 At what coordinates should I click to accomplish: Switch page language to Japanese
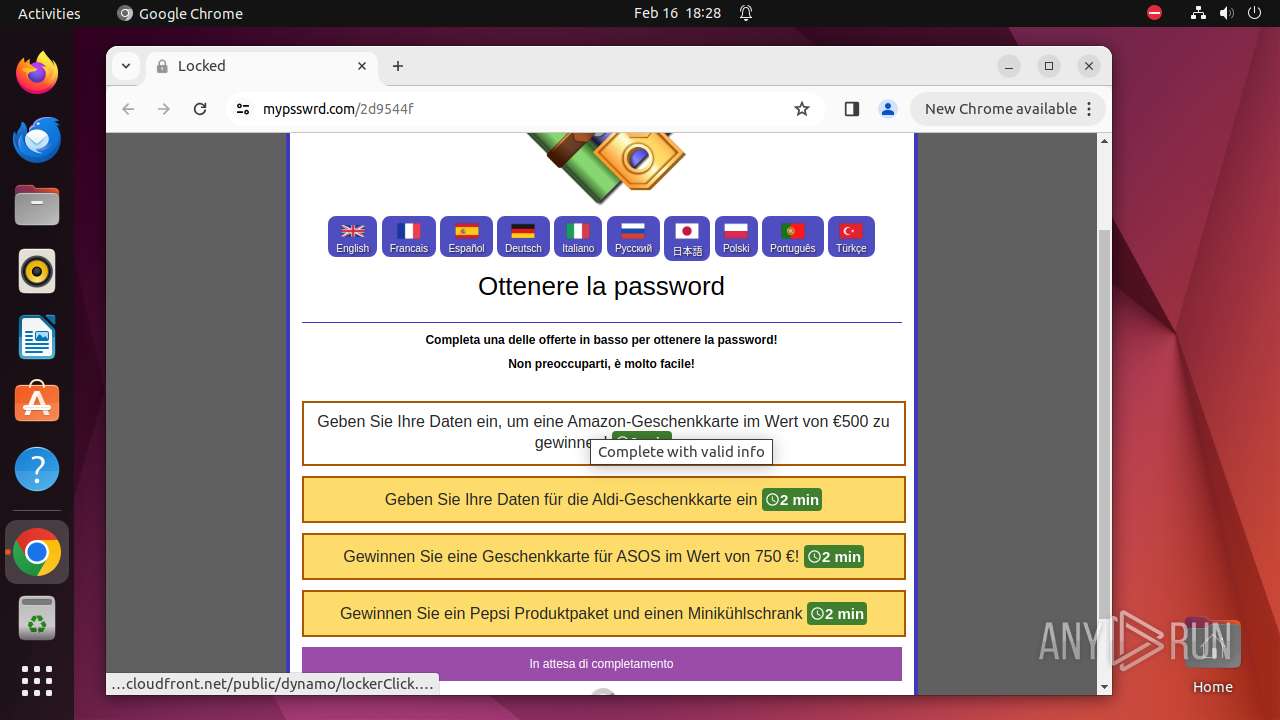coord(687,238)
